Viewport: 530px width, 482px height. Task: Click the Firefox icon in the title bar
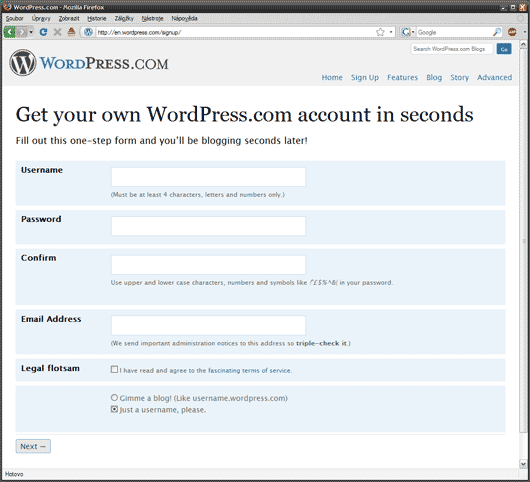[7, 7]
